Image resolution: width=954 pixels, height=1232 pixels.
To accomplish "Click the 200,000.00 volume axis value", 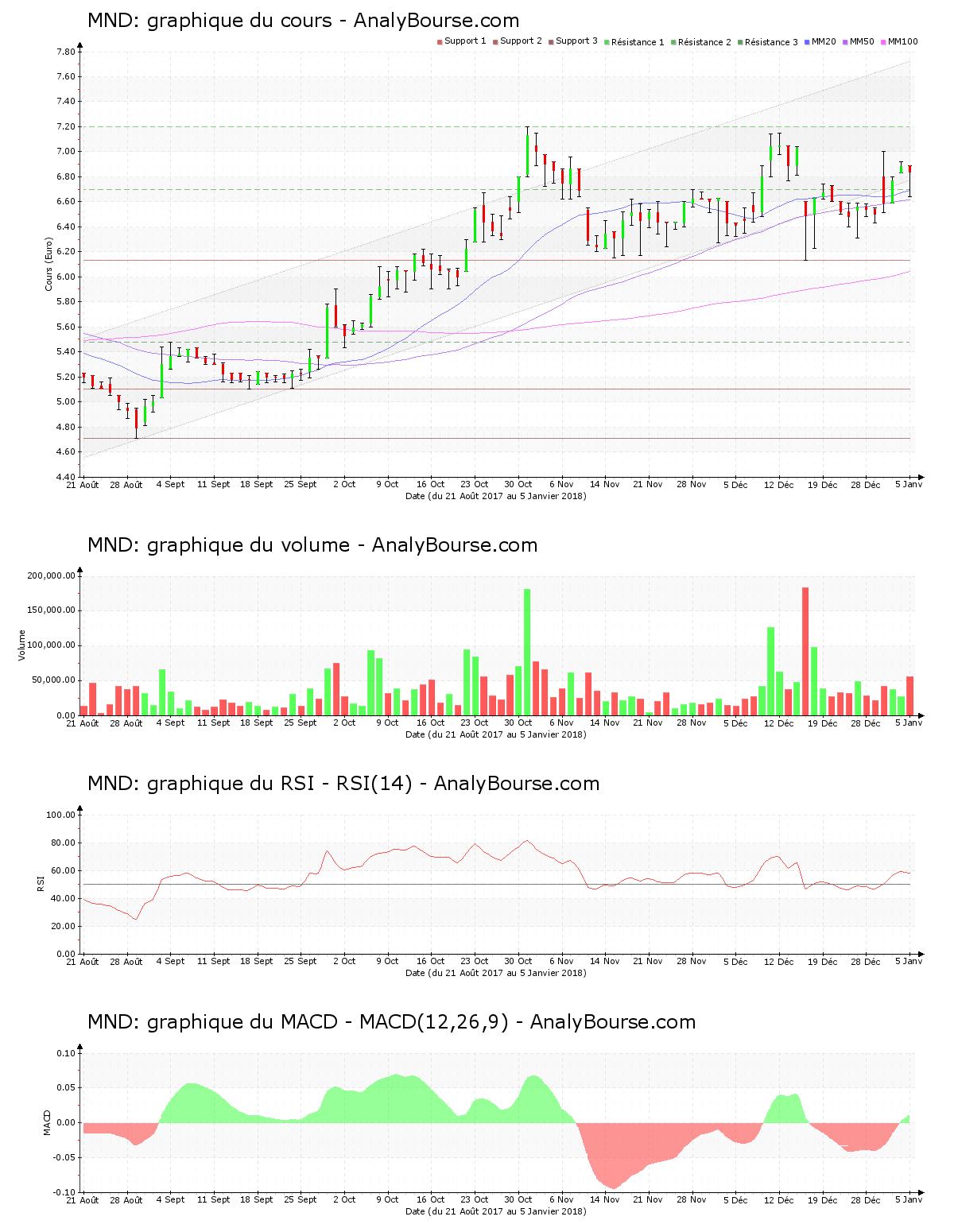I will (x=52, y=575).
